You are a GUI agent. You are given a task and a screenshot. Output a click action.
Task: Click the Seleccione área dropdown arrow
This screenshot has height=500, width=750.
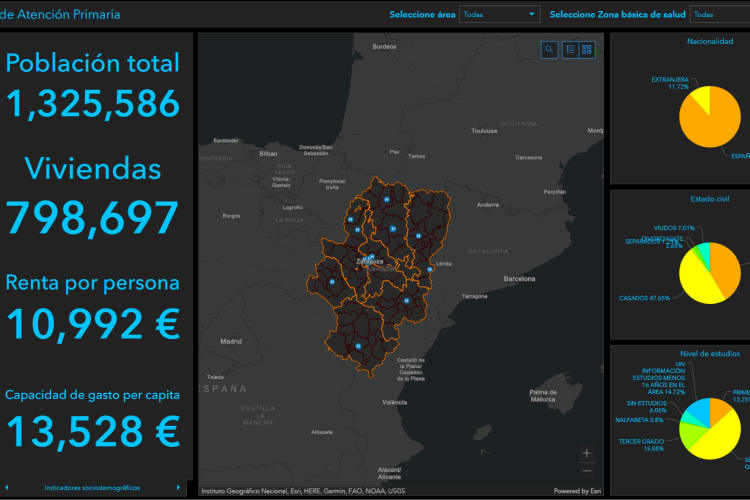(531, 14)
